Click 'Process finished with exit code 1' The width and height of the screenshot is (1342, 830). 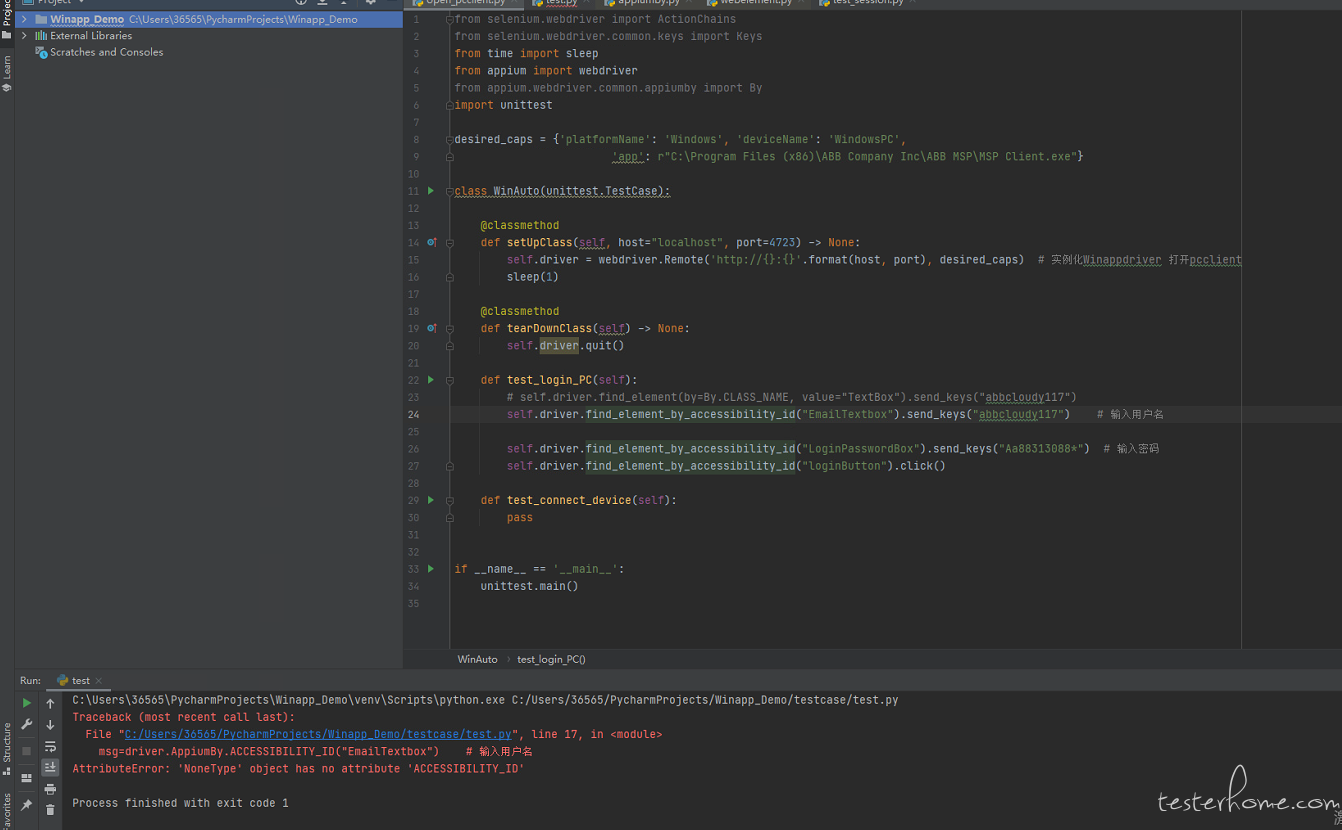[x=180, y=803]
